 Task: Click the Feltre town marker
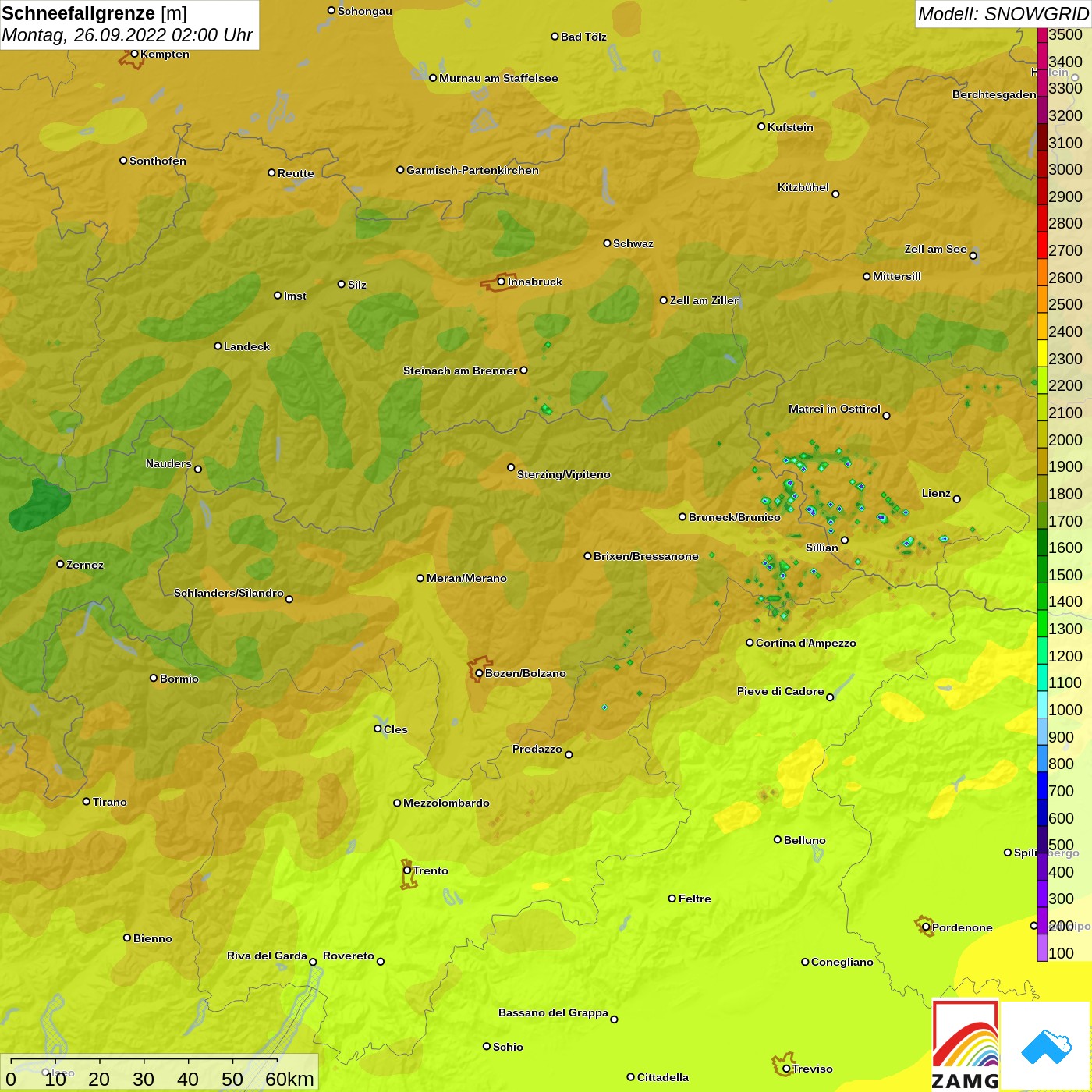pos(672,899)
